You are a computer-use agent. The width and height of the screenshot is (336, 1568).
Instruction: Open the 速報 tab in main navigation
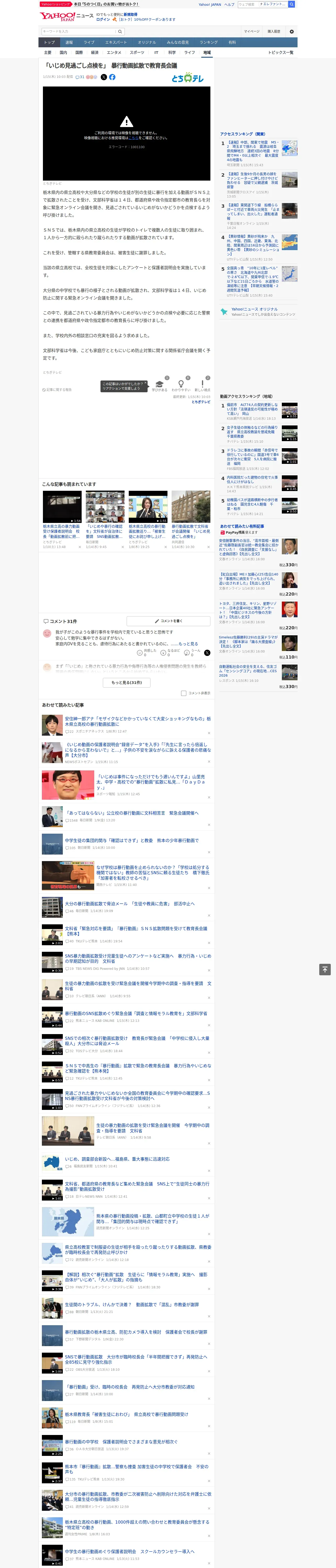click(69, 43)
